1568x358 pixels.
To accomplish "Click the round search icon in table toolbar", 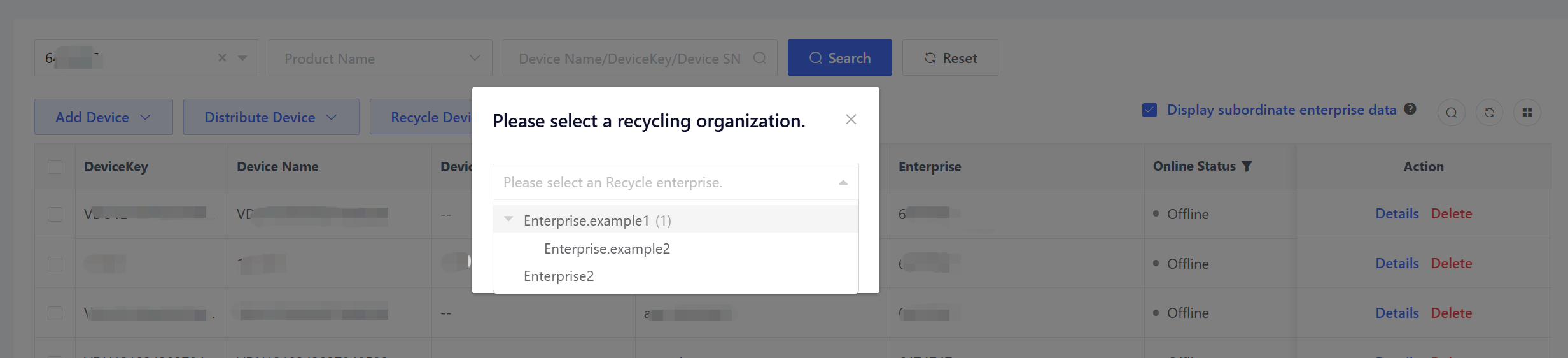I will [x=1451, y=113].
